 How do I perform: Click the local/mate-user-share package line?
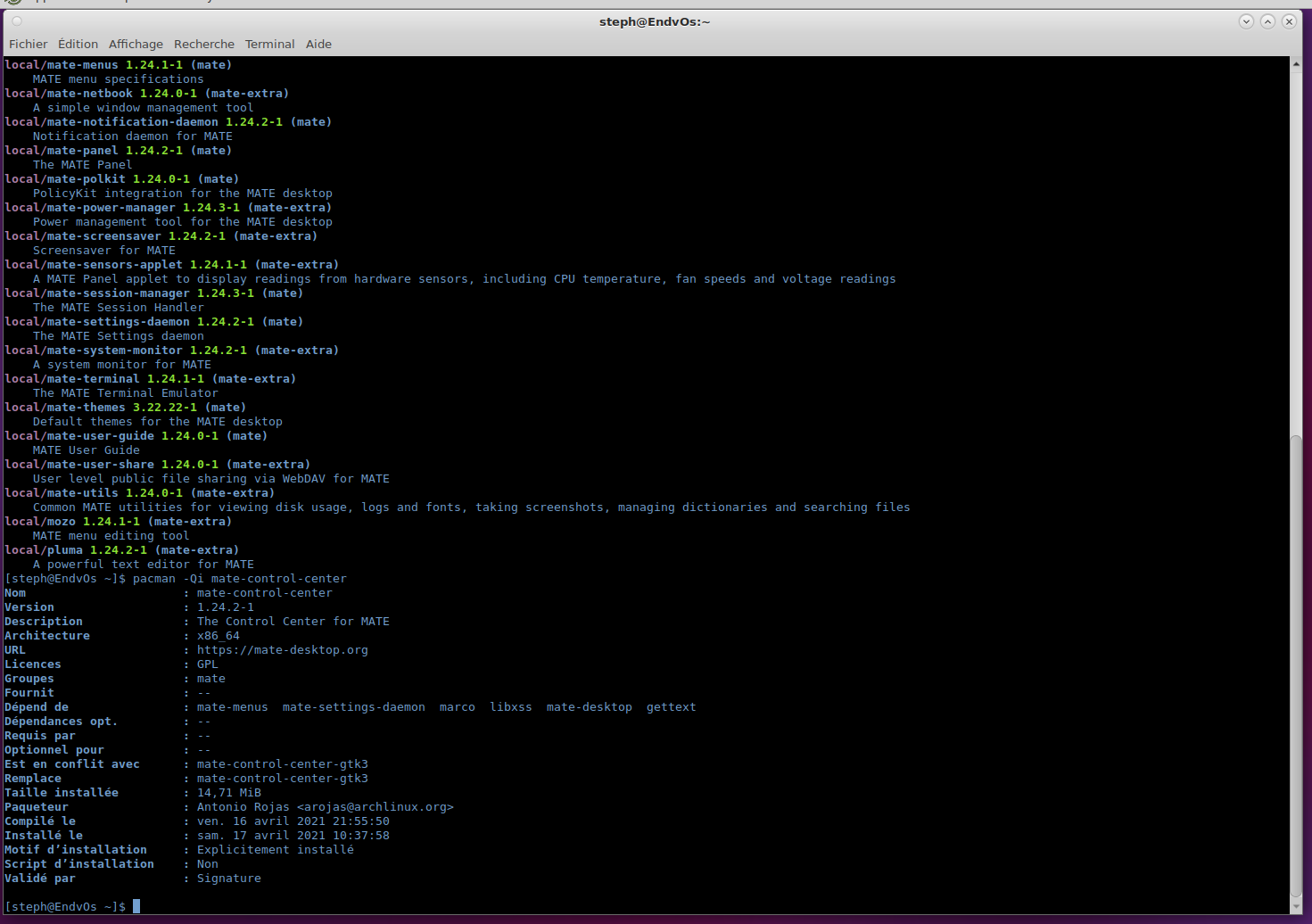[158, 465]
